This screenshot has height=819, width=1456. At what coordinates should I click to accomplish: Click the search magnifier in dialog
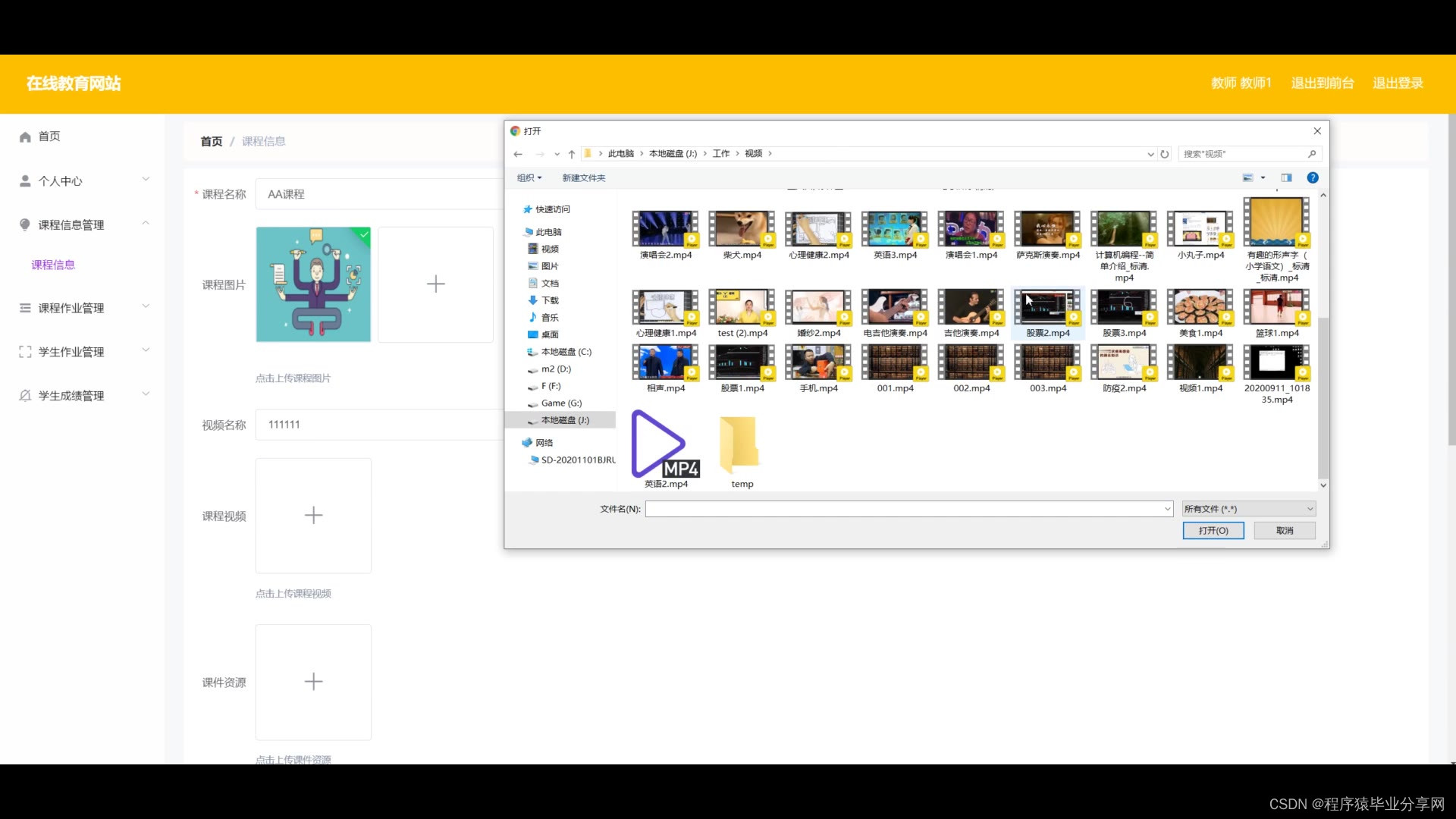coord(1312,154)
